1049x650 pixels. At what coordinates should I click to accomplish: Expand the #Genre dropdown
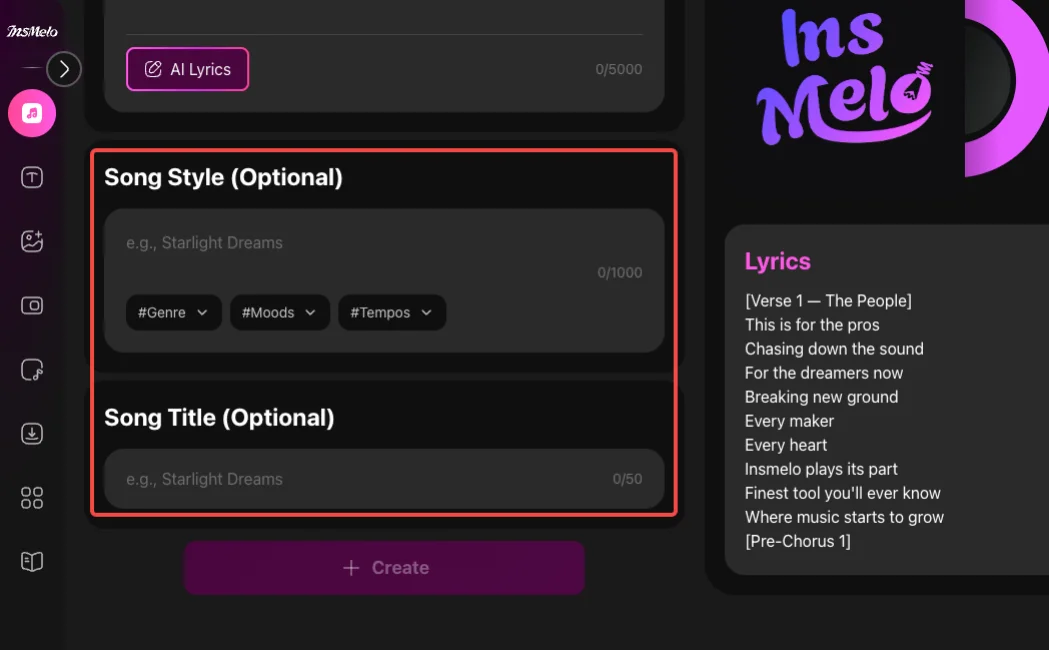point(173,313)
